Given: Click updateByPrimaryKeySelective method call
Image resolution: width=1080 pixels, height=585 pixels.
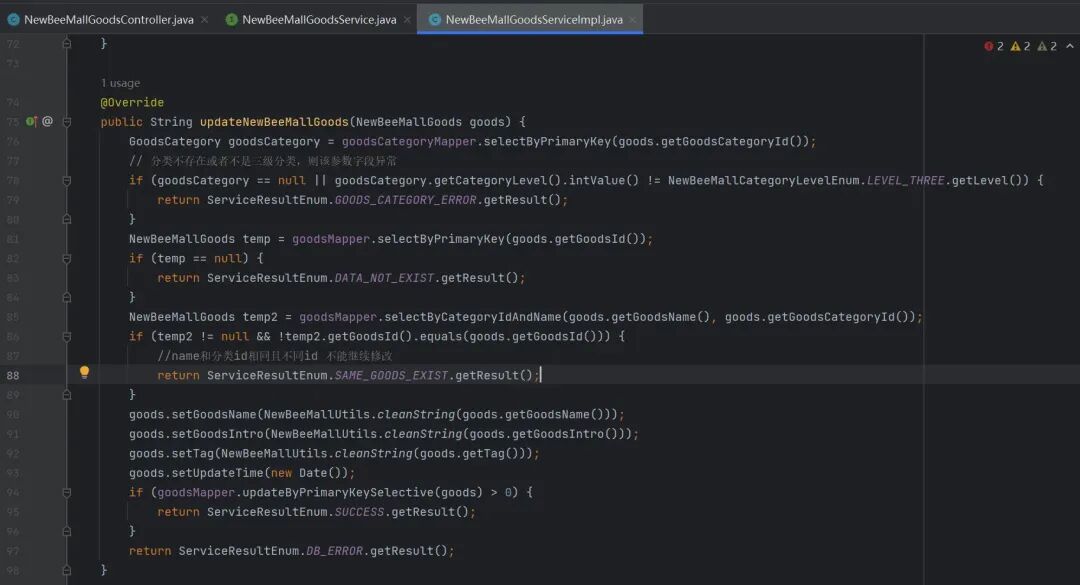Looking at the screenshot, I should click(x=338, y=493).
